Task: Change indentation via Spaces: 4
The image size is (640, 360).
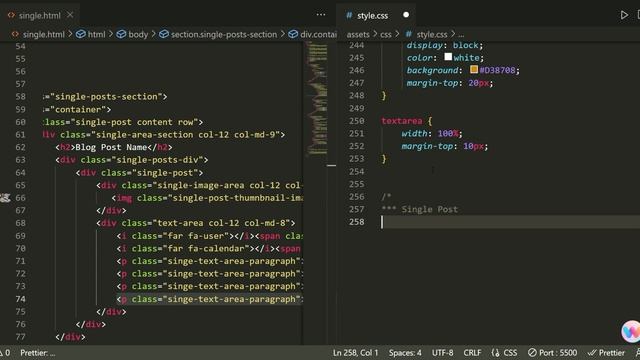Action: click(405, 353)
